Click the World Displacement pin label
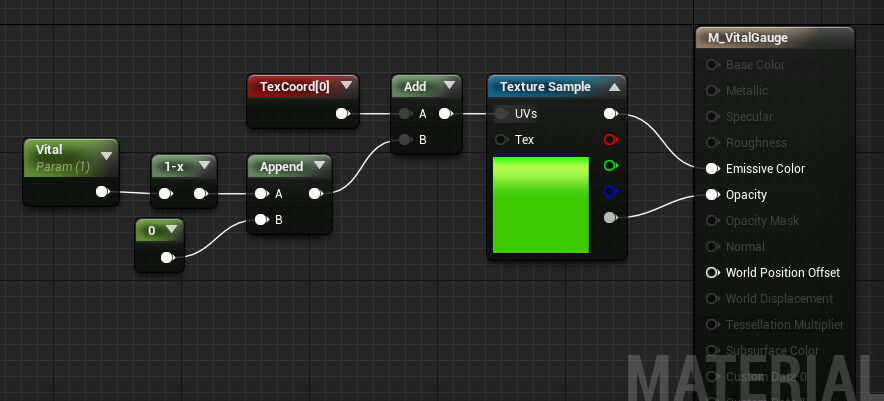This screenshot has height=401, width=884. [779, 298]
